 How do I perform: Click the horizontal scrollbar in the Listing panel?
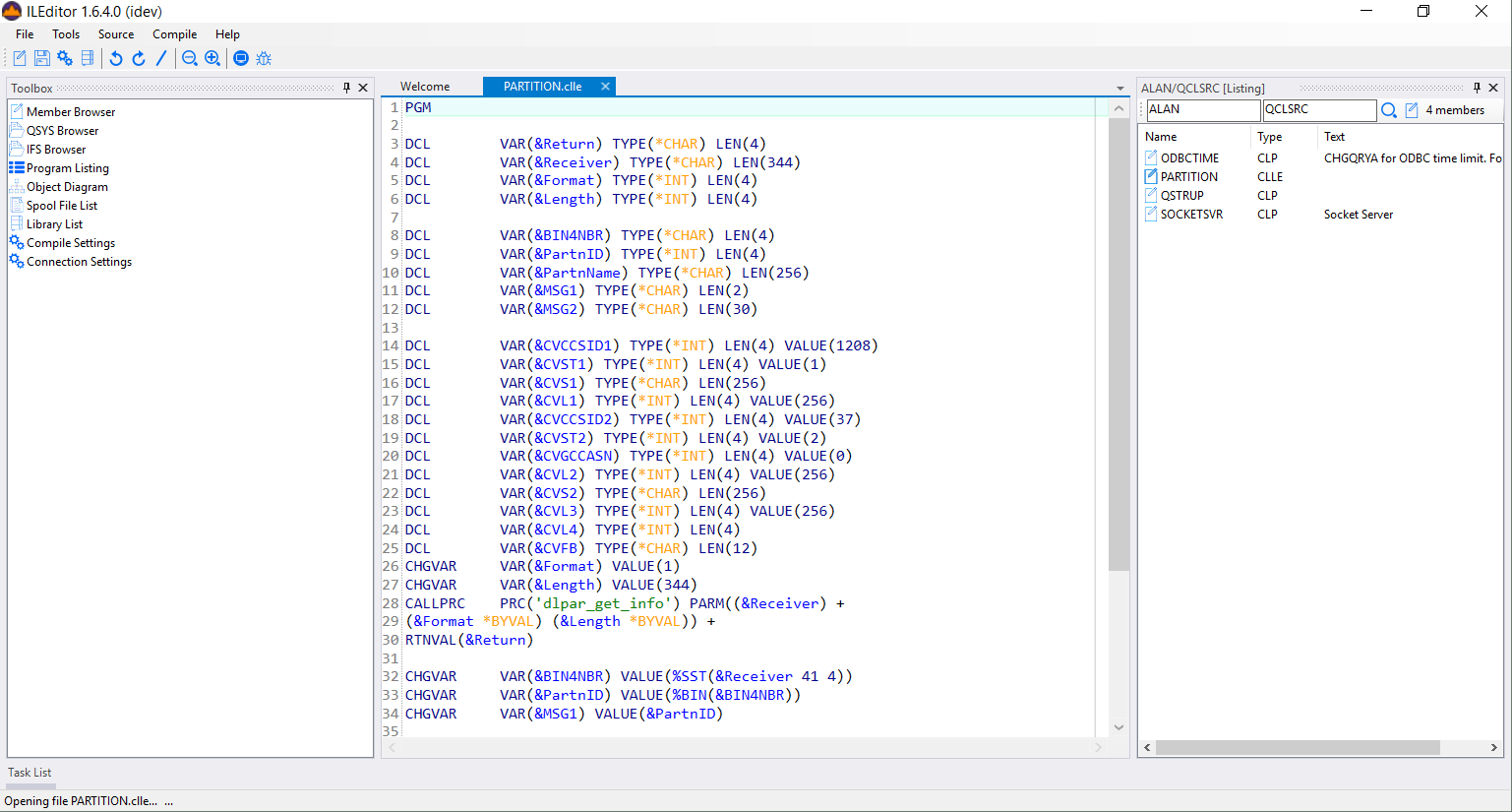coord(1297,748)
